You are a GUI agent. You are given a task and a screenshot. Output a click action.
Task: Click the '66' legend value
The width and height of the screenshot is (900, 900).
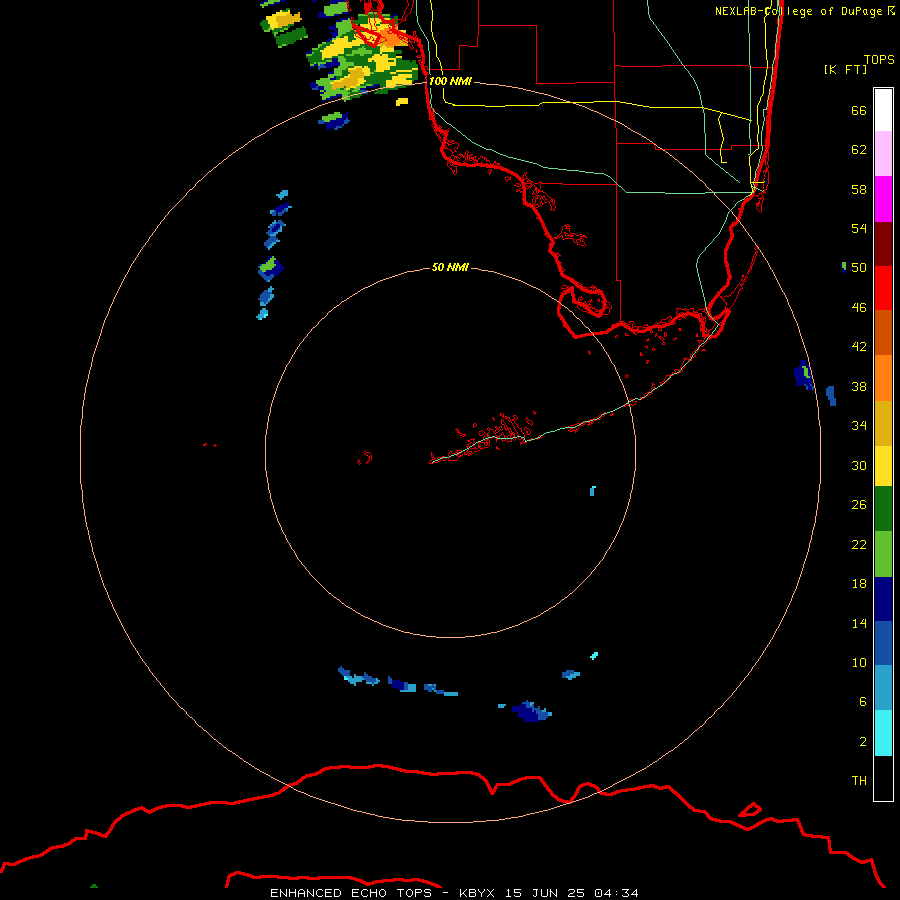[x=859, y=110]
